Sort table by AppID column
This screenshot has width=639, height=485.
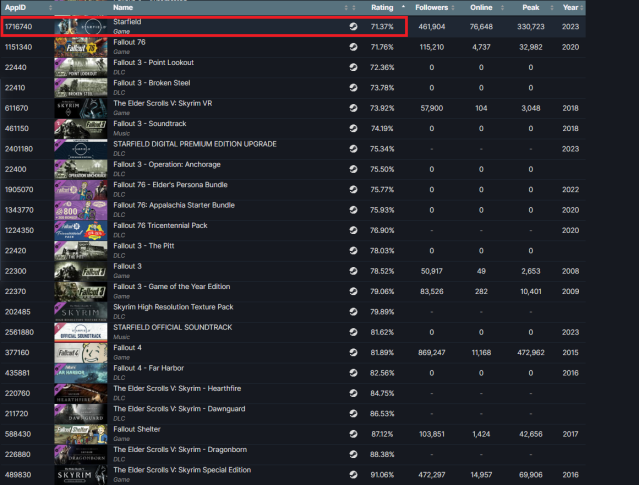point(15,7)
